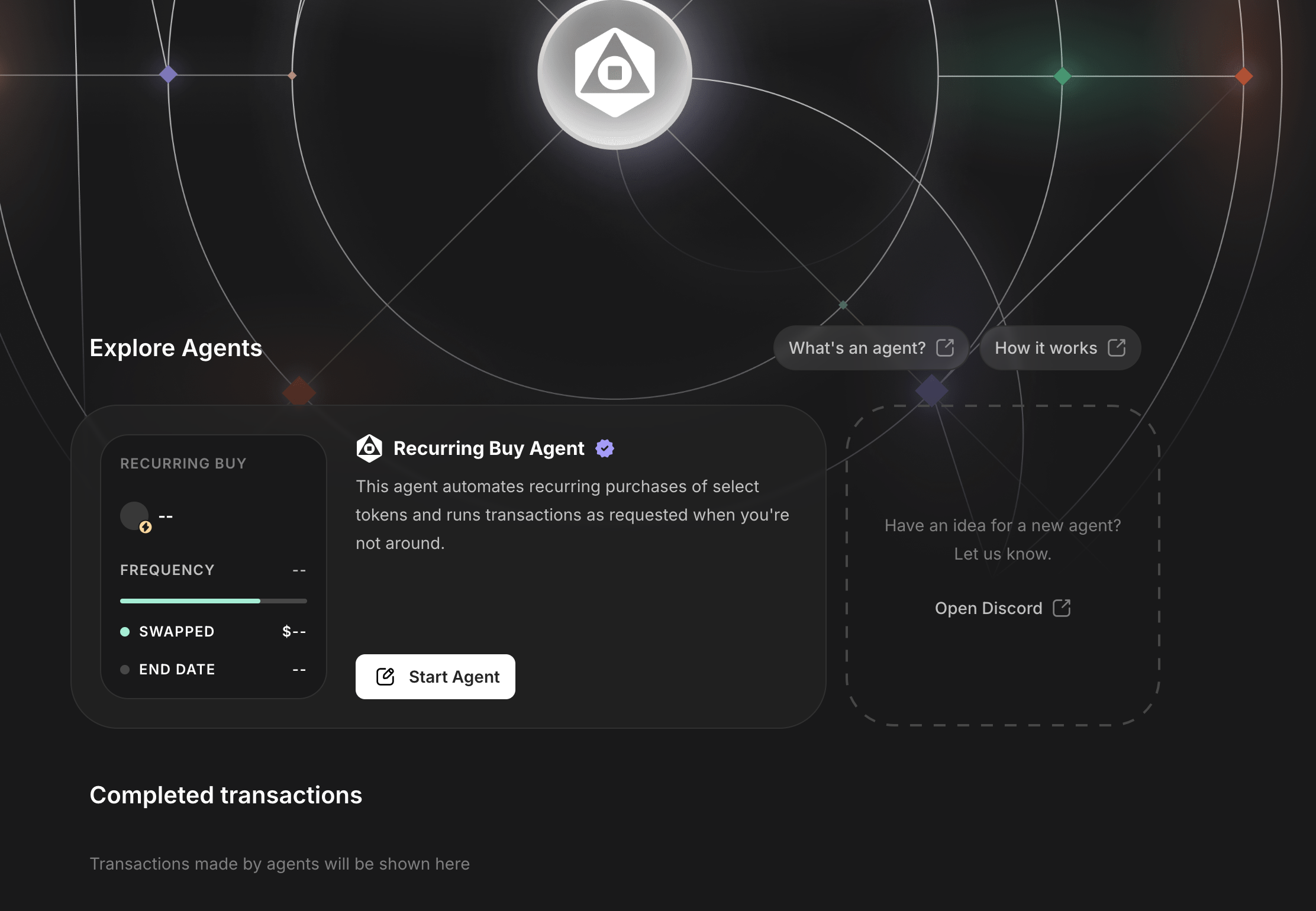
Task: Click the purple verified badge icon
Action: tap(605, 448)
